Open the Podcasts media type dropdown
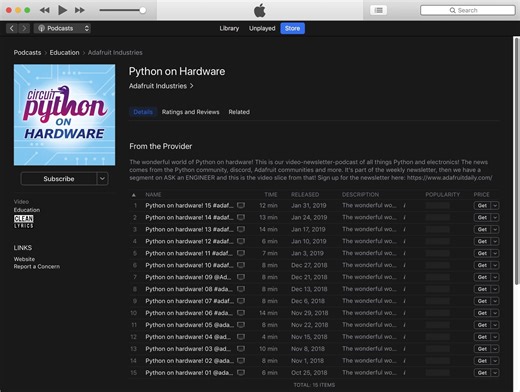 62,28
